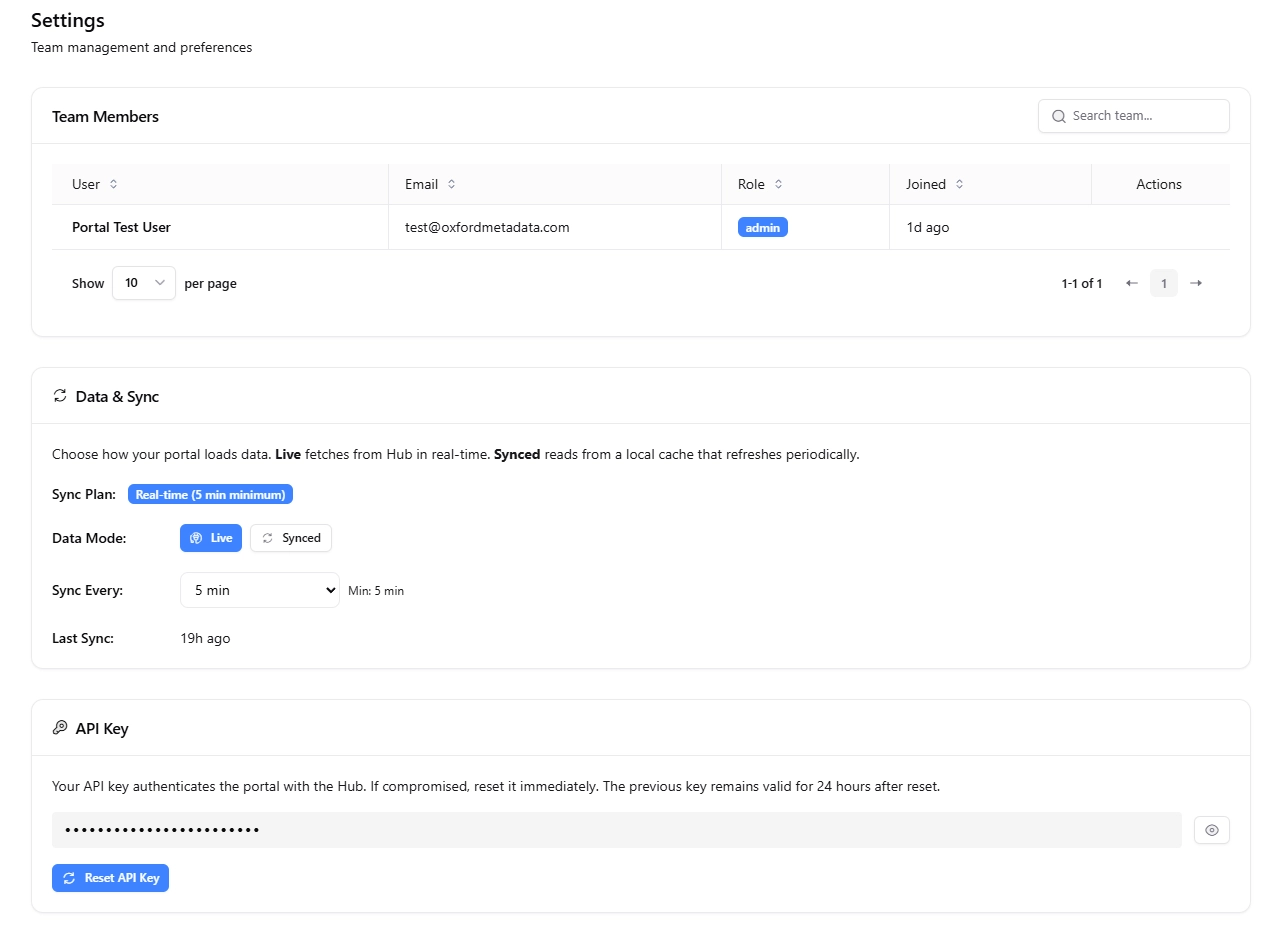This screenshot has height=942, width=1269.
Task: Click the right arrow pagination icon
Action: coord(1196,283)
